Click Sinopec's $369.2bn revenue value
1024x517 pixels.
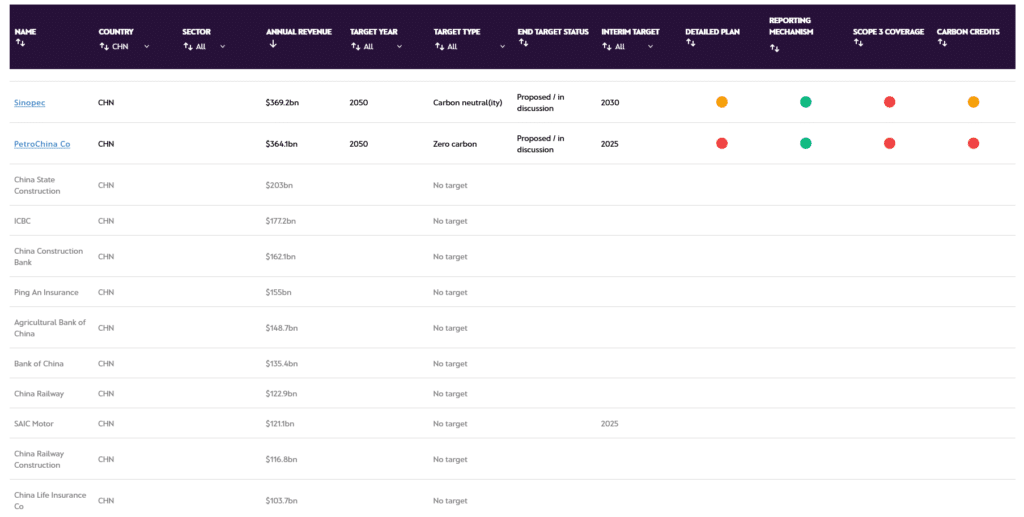pos(282,102)
